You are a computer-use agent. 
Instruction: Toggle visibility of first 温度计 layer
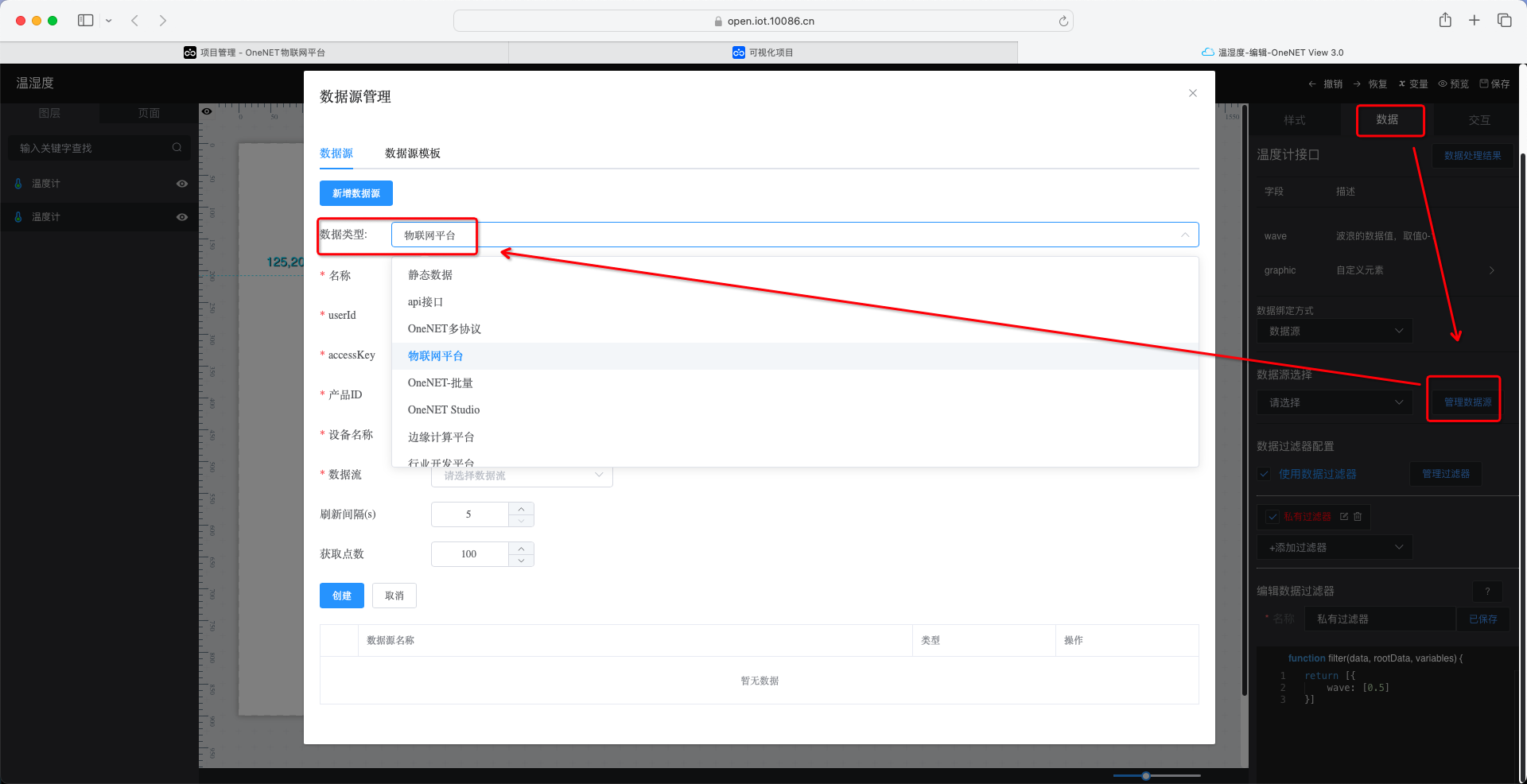[x=182, y=184]
